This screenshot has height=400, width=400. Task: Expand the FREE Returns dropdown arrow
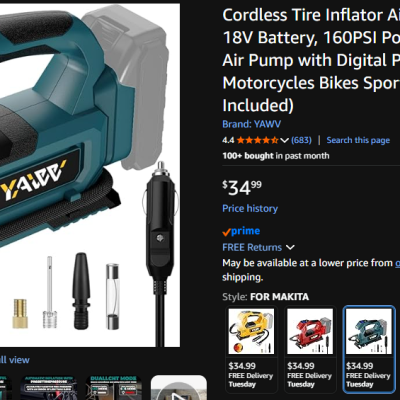[x=290, y=247]
